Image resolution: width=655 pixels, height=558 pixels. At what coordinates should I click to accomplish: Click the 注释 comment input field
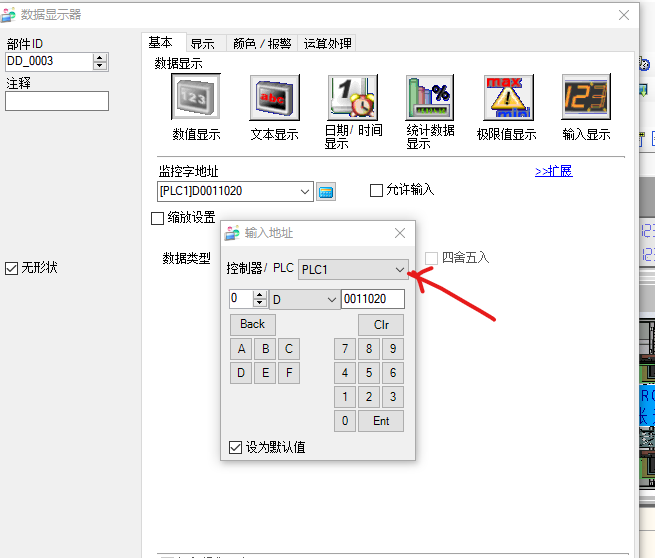57,101
